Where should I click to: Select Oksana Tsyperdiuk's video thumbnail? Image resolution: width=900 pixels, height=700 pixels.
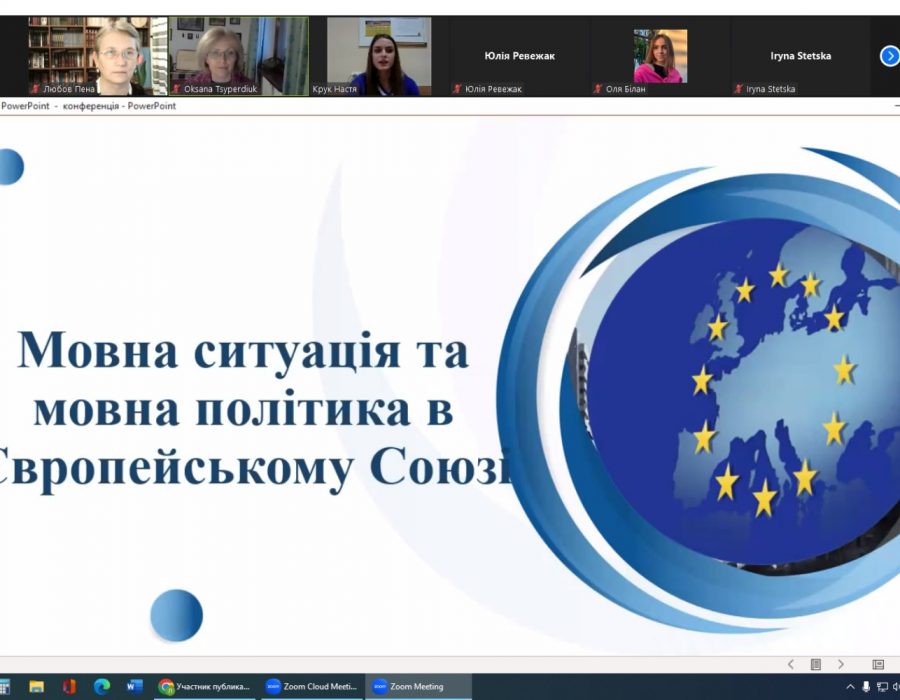click(x=239, y=56)
